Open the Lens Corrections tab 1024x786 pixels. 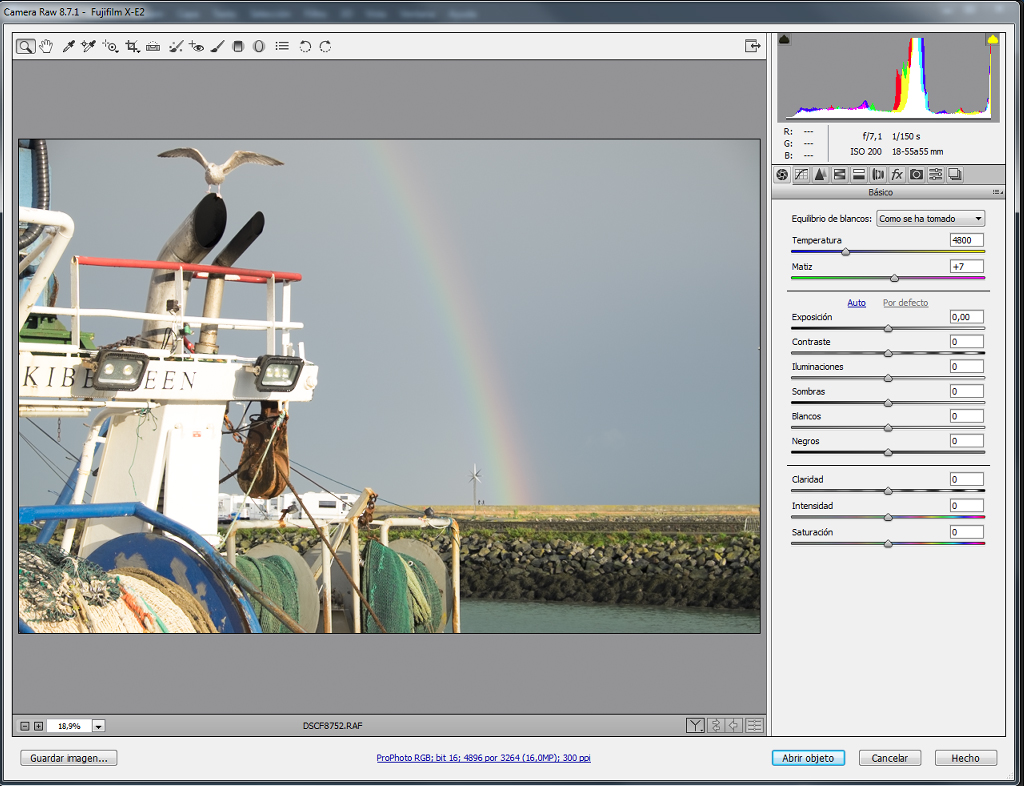tap(878, 174)
